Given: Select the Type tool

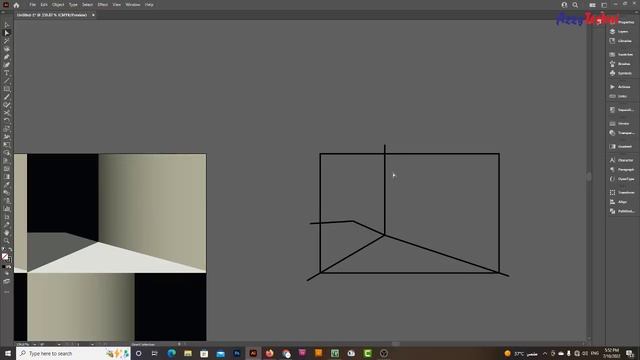Looking at the screenshot, I should 7,73.
